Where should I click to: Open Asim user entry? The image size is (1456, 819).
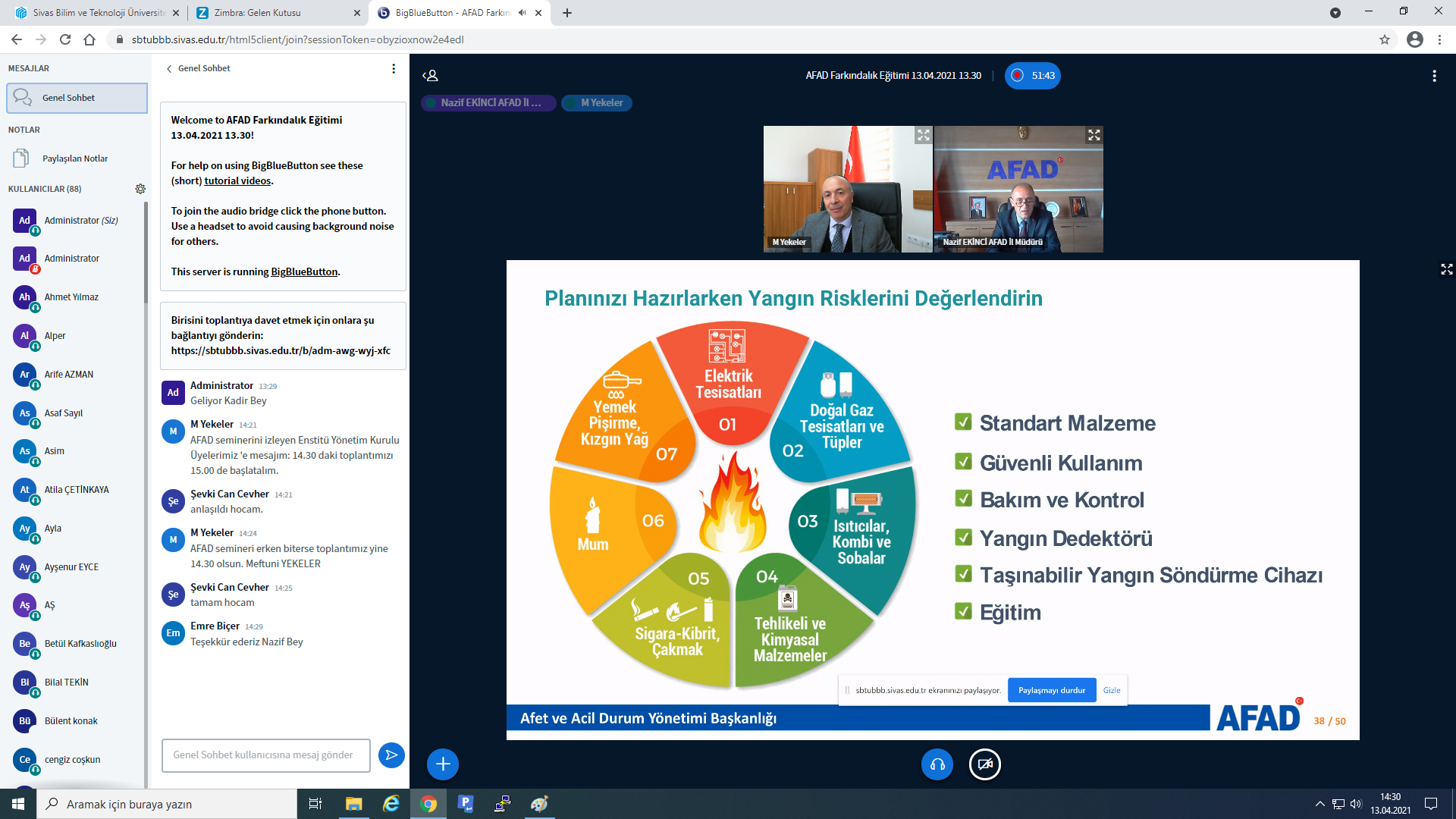[x=76, y=451]
